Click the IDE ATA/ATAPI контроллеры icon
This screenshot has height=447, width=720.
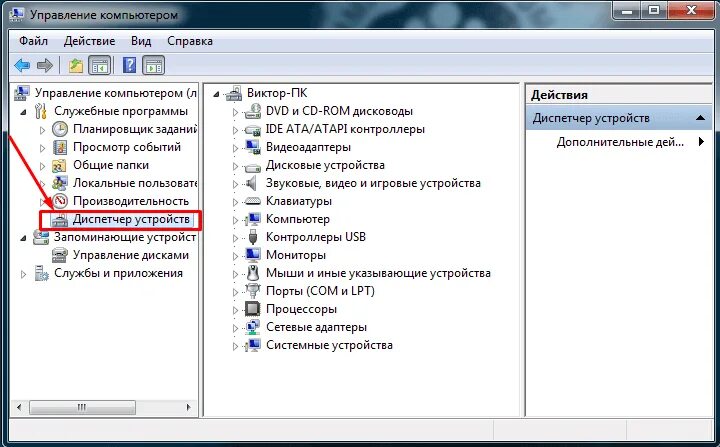pyautogui.click(x=252, y=130)
